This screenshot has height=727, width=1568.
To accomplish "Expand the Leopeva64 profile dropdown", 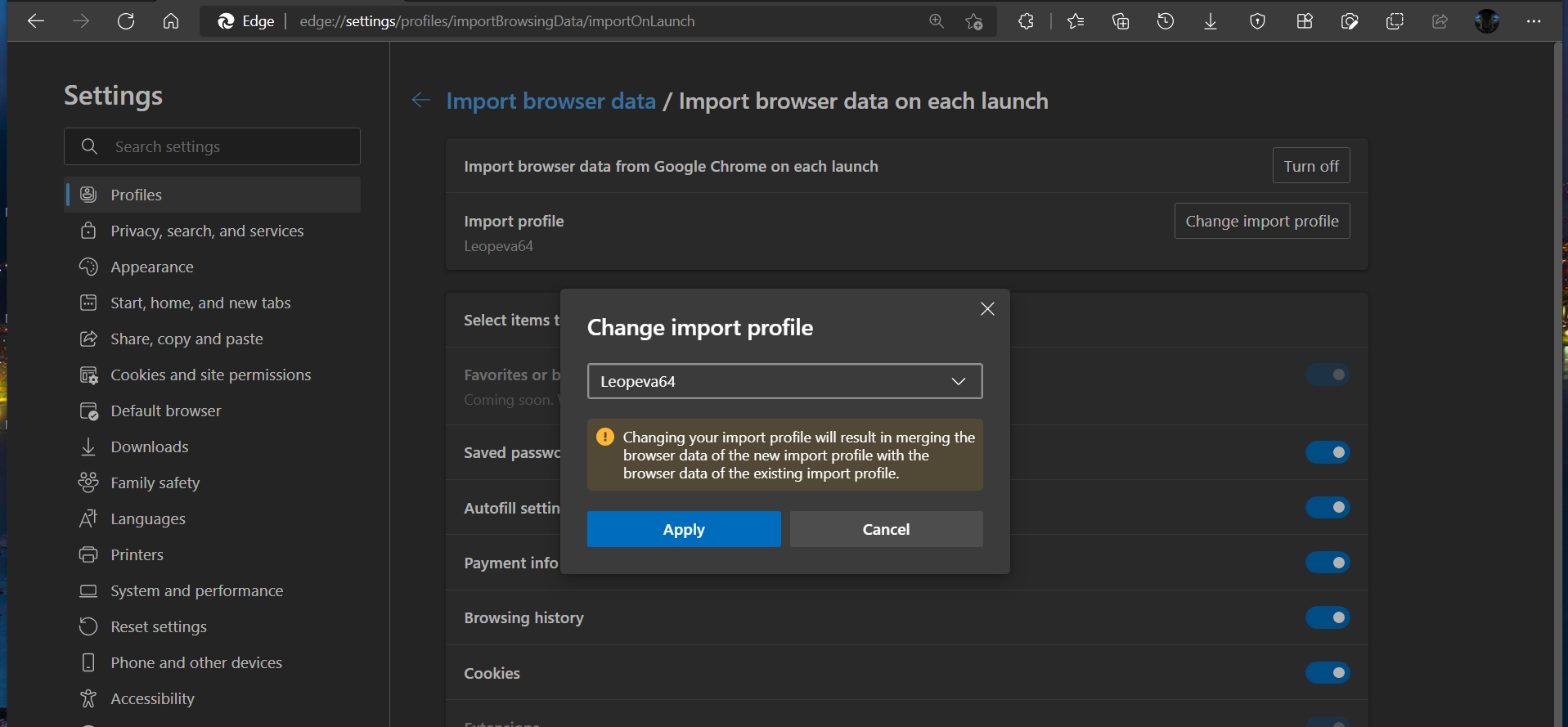I will pyautogui.click(x=784, y=381).
